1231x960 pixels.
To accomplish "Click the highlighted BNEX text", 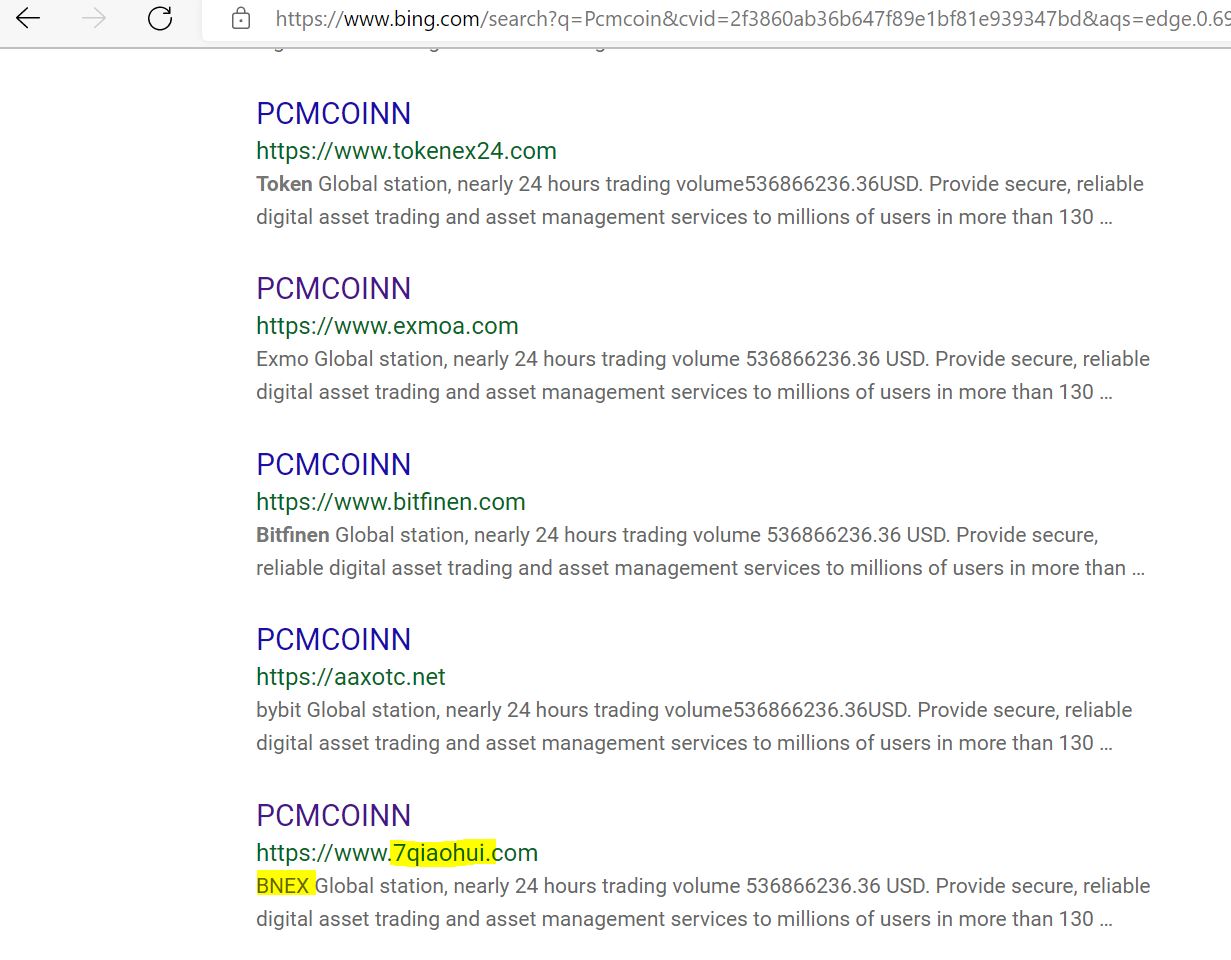I will pyautogui.click(x=281, y=885).
